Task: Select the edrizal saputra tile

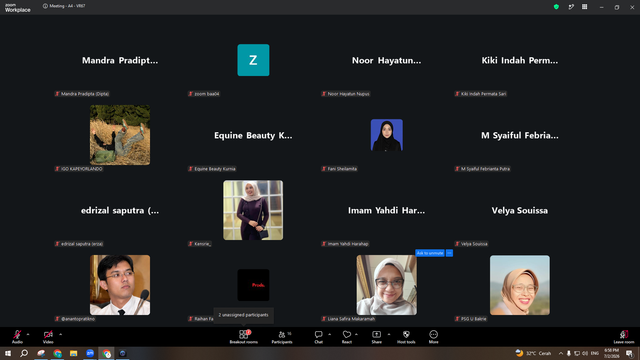Action: [x=120, y=210]
